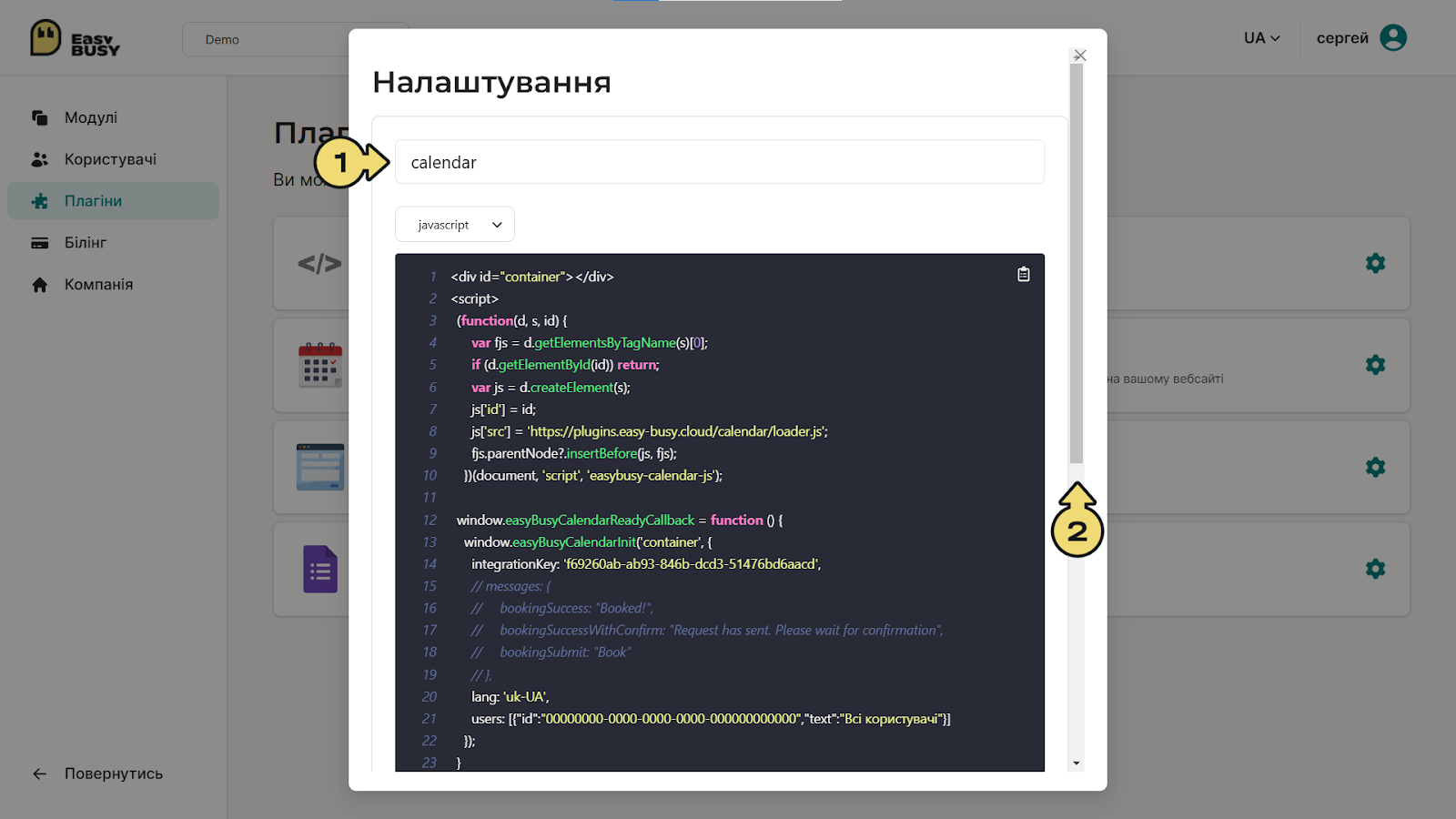The width and height of the screenshot is (1456, 819).
Task: Click the red calendar plugin icon
Action: tap(320, 365)
